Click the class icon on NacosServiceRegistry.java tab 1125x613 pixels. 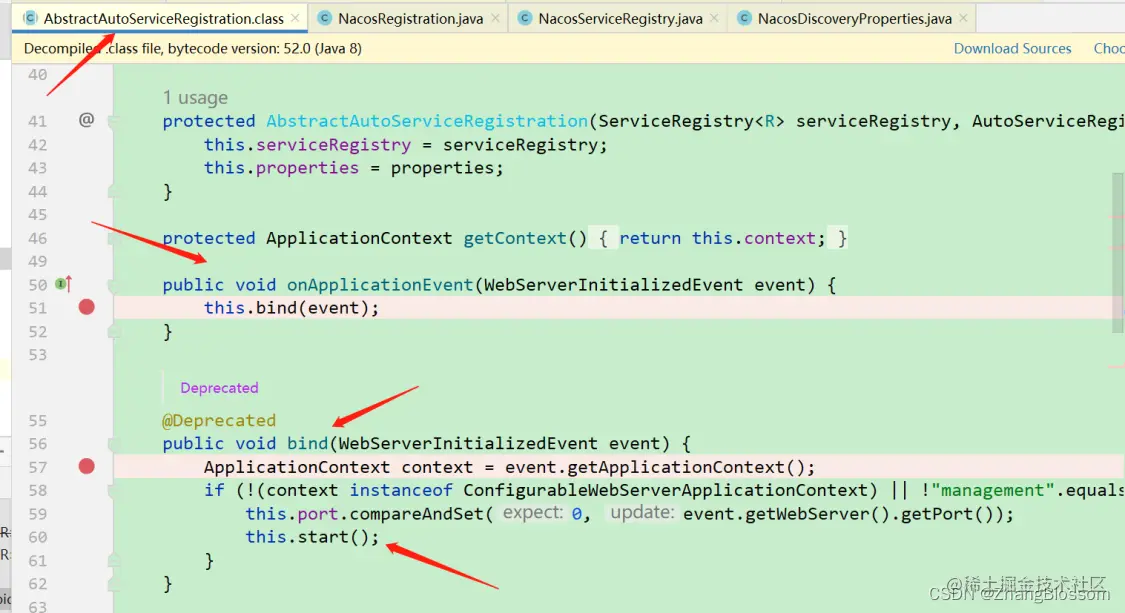[x=524, y=19]
